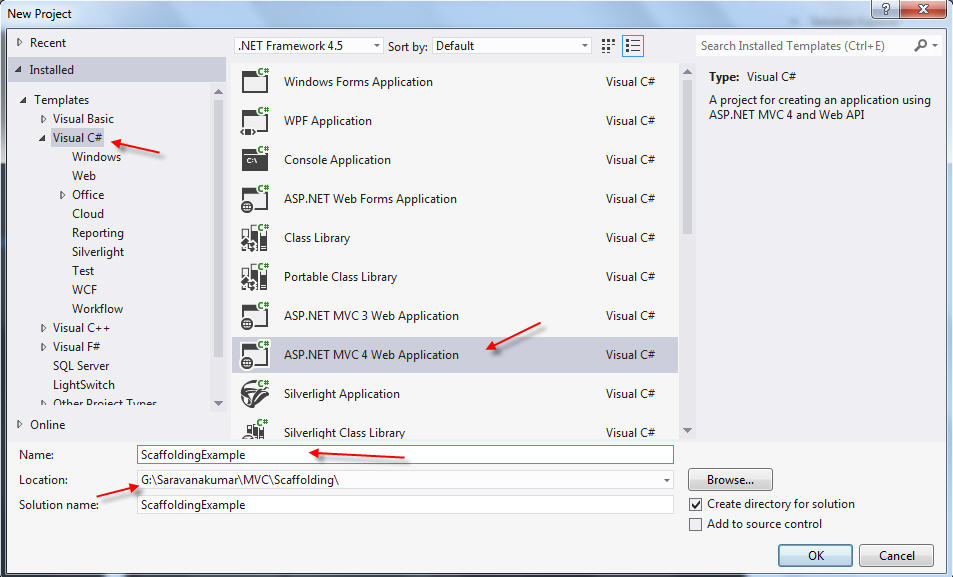The image size is (953, 577).
Task: Collapse the Visual C# node
Action: coord(42,138)
